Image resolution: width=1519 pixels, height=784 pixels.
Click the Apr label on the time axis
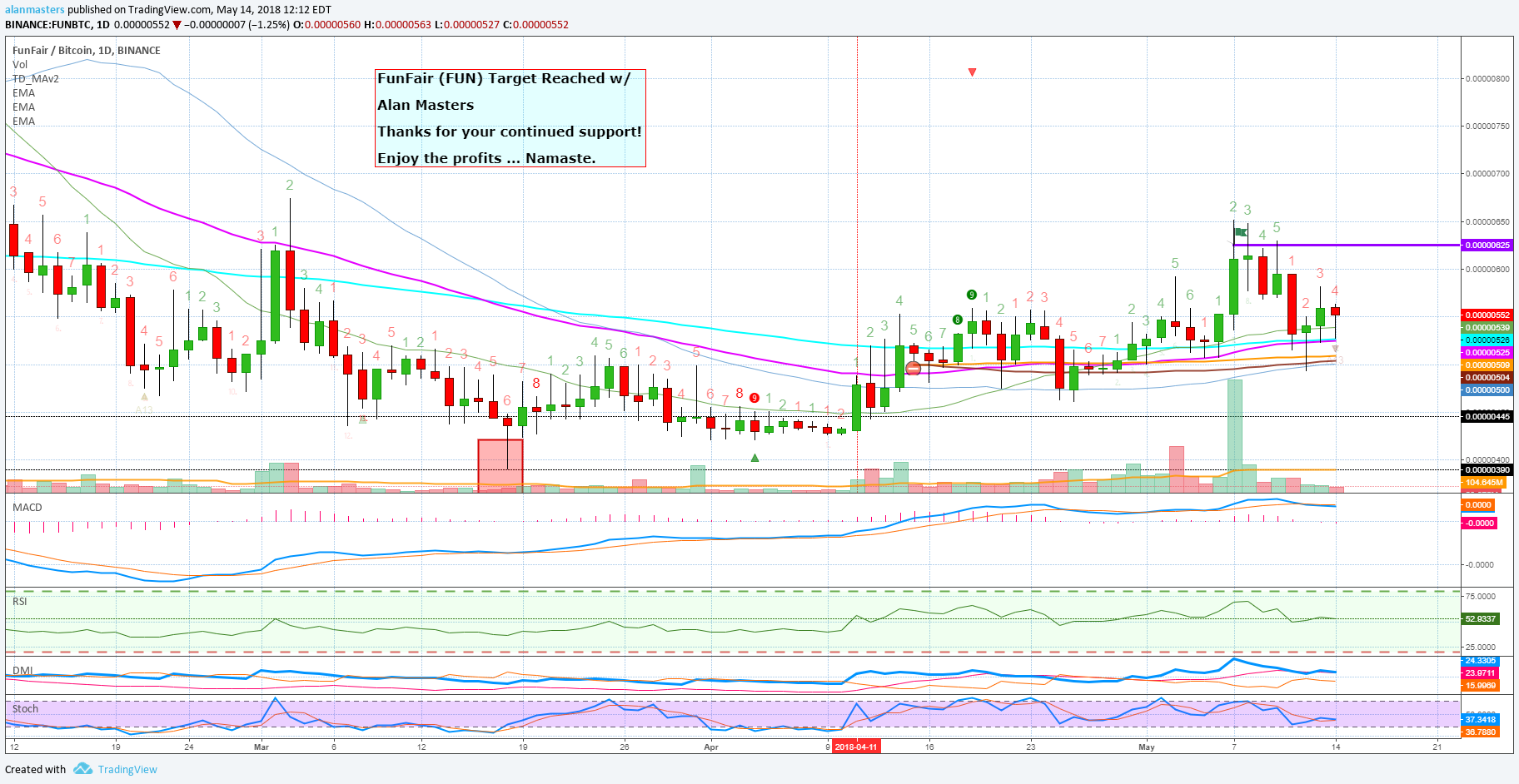tap(711, 747)
